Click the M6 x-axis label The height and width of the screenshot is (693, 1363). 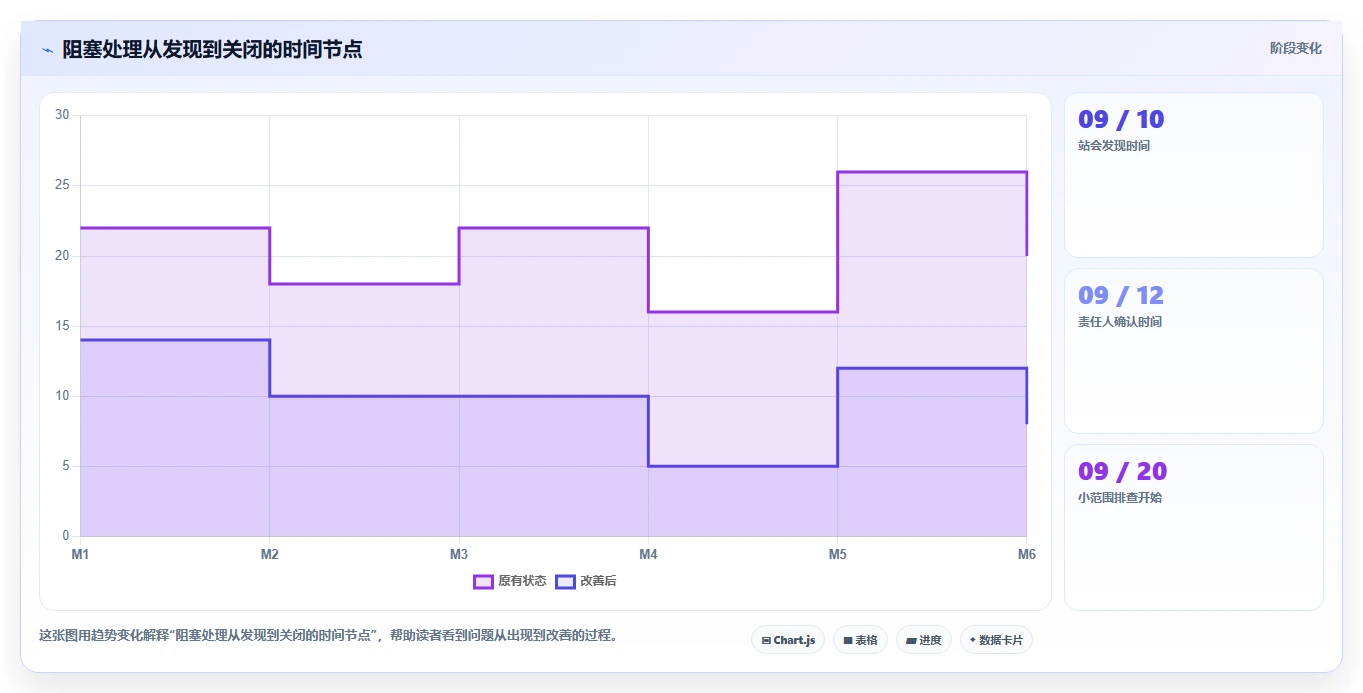1026,554
